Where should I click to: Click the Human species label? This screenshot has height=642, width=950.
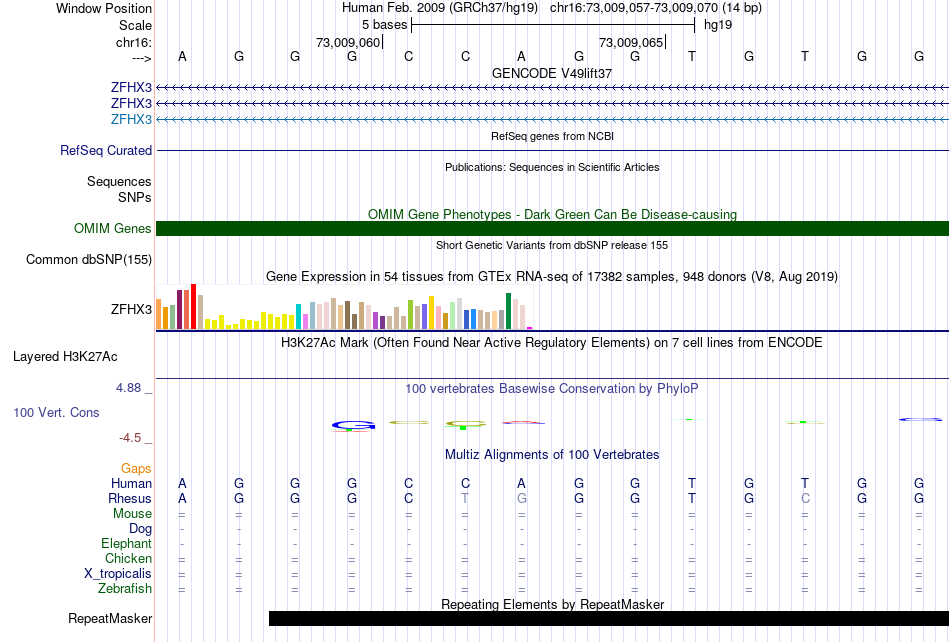131,483
